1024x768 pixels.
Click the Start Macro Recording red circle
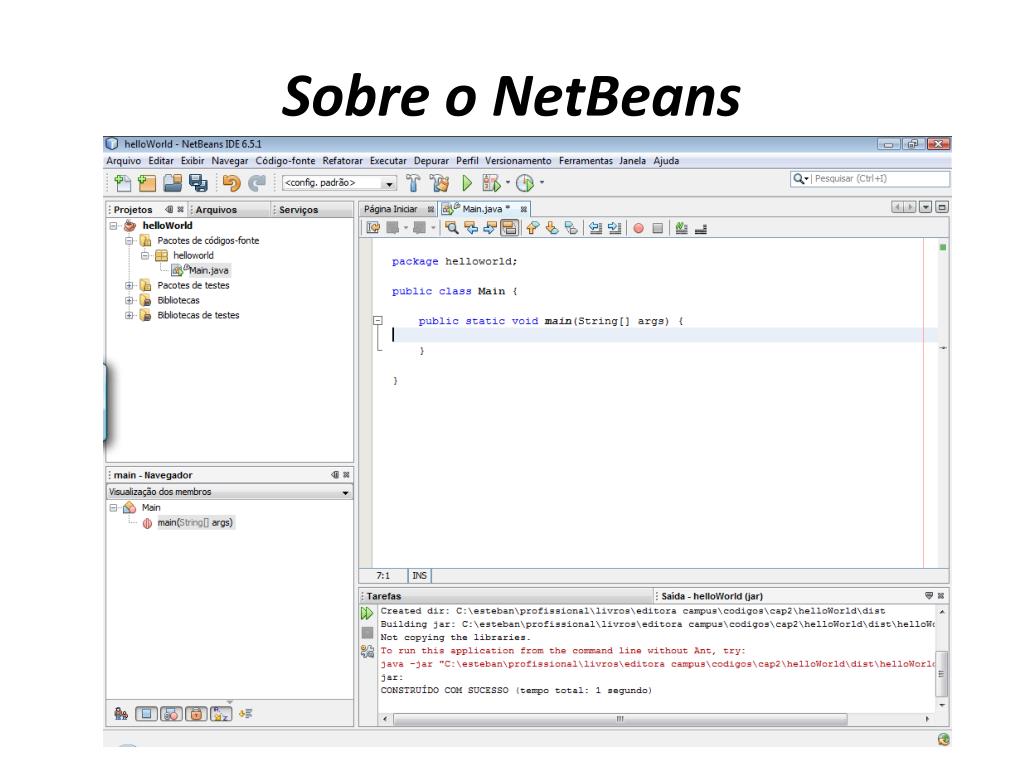click(639, 228)
